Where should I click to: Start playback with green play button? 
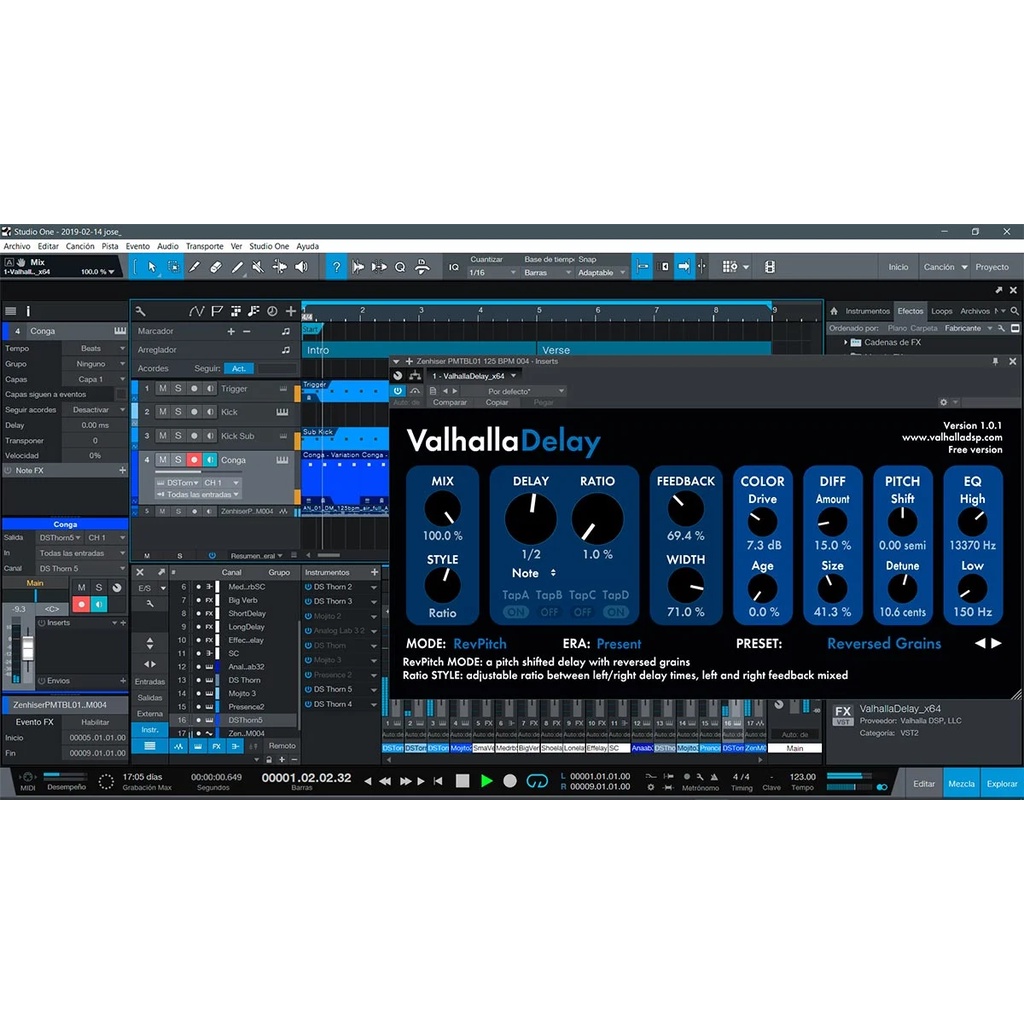(487, 780)
